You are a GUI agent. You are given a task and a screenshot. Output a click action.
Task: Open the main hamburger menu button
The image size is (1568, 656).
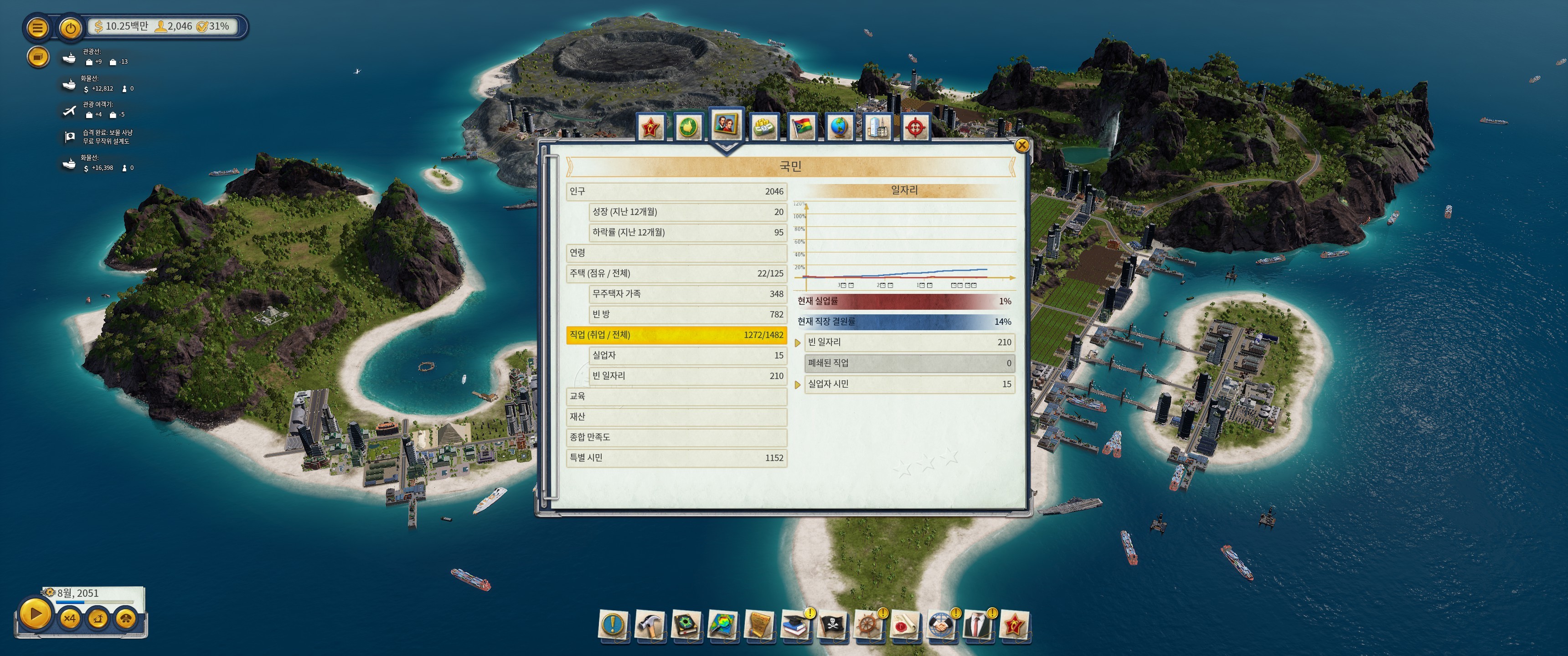[x=37, y=28]
